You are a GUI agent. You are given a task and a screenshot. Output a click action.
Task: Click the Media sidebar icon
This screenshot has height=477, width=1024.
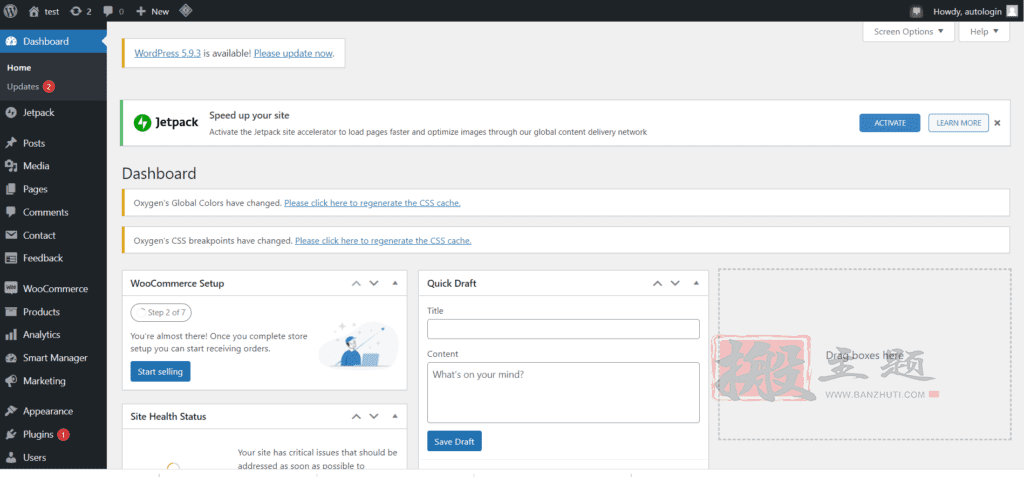pyautogui.click(x=11, y=166)
